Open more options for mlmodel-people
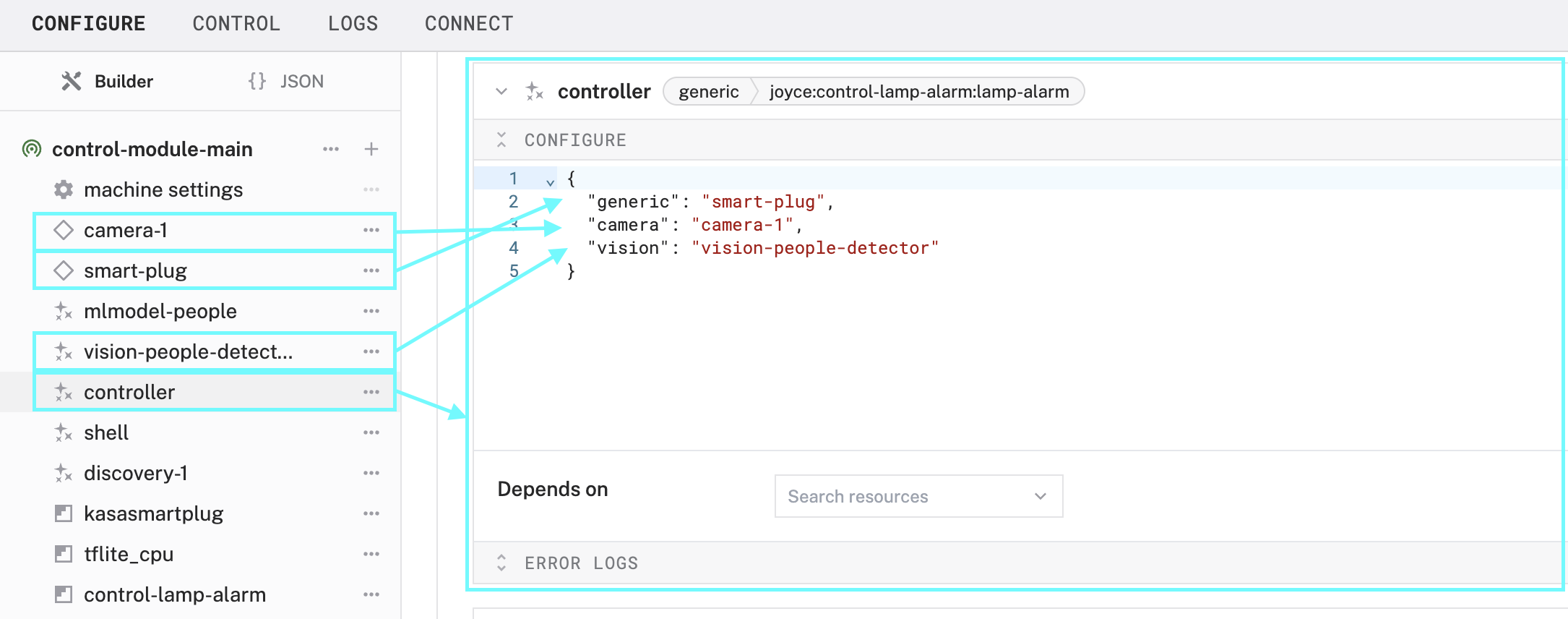Viewport: 1568px width, 619px height. pos(371,311)
